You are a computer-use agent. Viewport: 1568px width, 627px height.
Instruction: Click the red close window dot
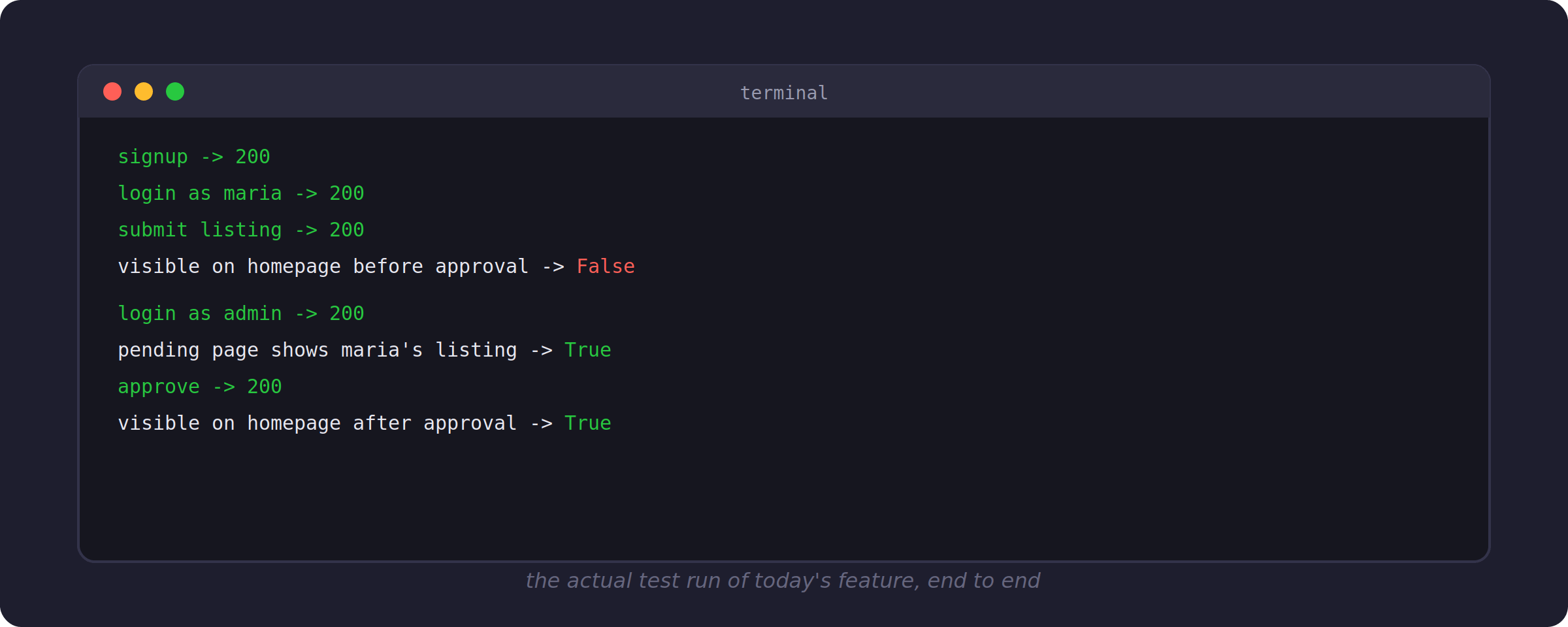pyautogui.click(x=112, y=91)
